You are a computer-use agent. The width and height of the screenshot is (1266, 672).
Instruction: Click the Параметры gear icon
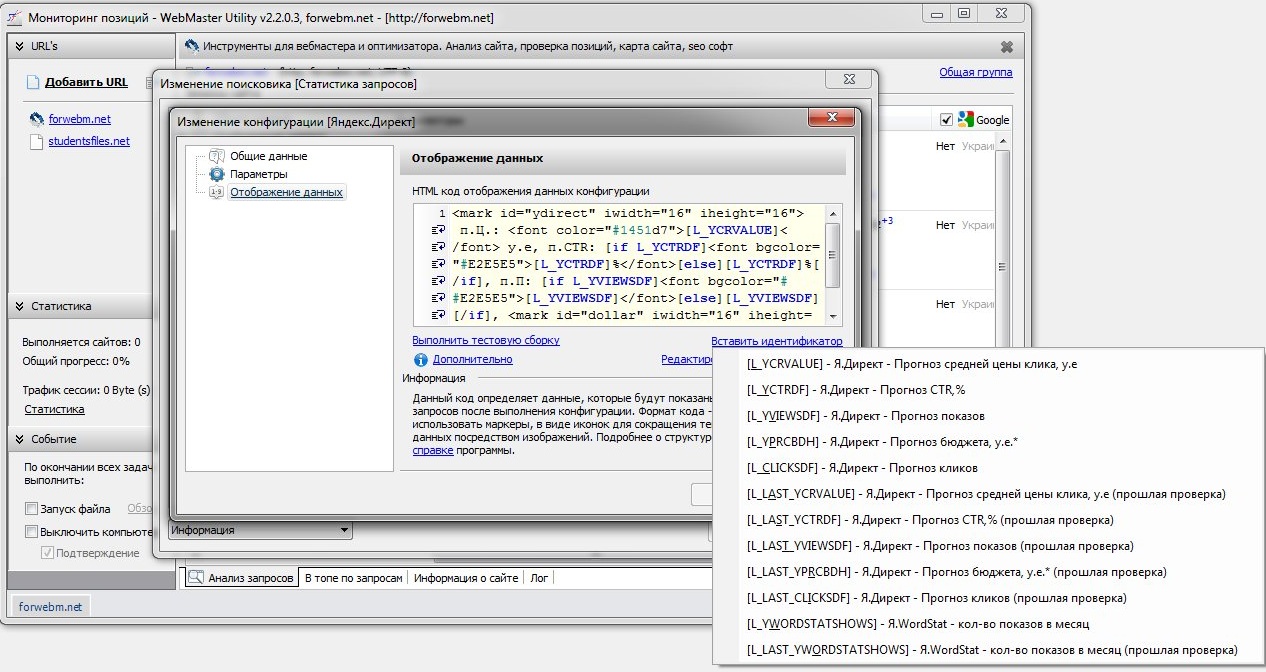217,174
